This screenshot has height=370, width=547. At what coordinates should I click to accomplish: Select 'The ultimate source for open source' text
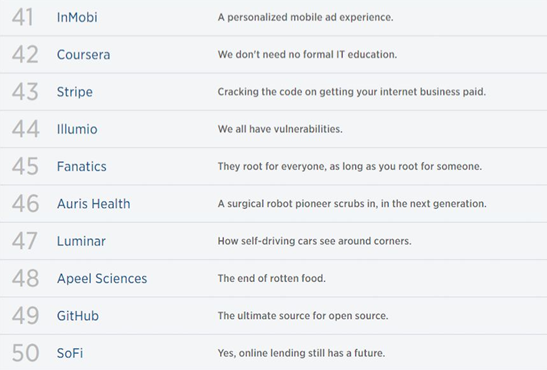tap(303, 316)
